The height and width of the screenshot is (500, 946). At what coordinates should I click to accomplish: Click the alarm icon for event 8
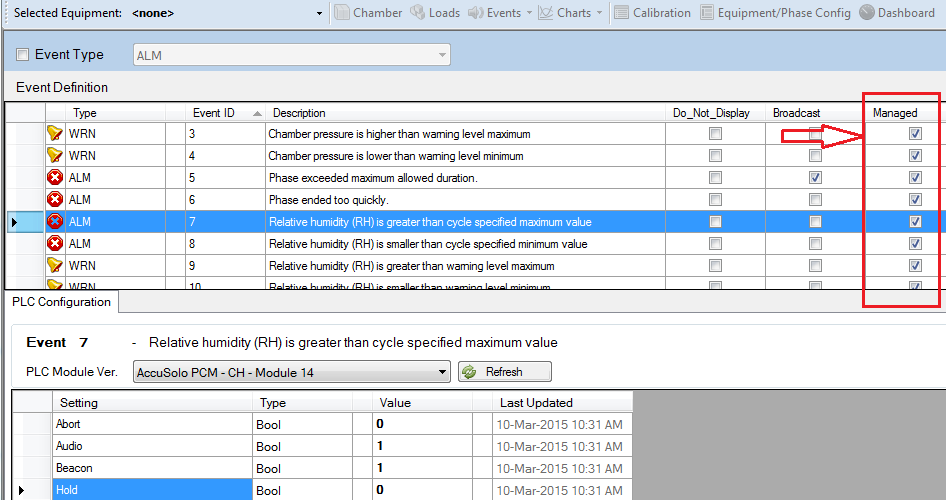[54, 244]
